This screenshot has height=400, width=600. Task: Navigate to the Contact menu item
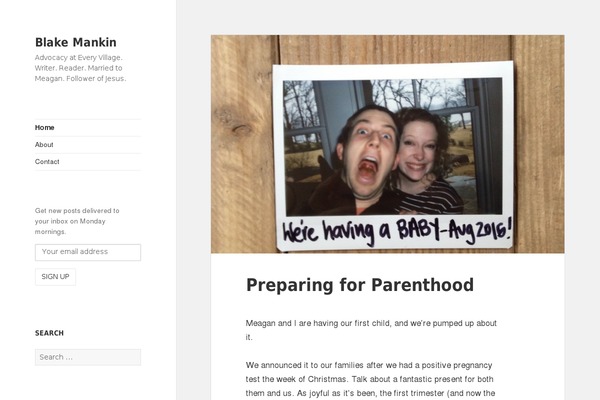click(47, 162)
